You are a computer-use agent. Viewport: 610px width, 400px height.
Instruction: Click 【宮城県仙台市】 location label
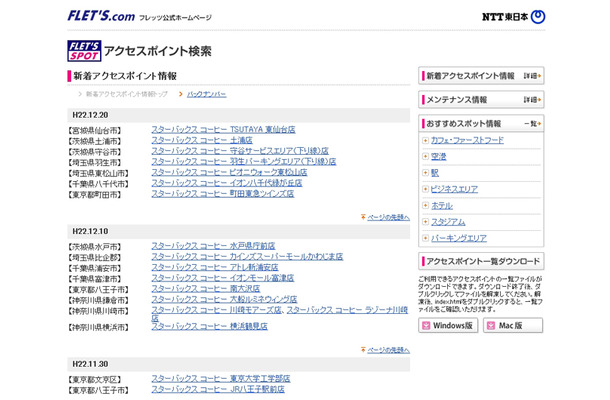[x=95, y=131]
